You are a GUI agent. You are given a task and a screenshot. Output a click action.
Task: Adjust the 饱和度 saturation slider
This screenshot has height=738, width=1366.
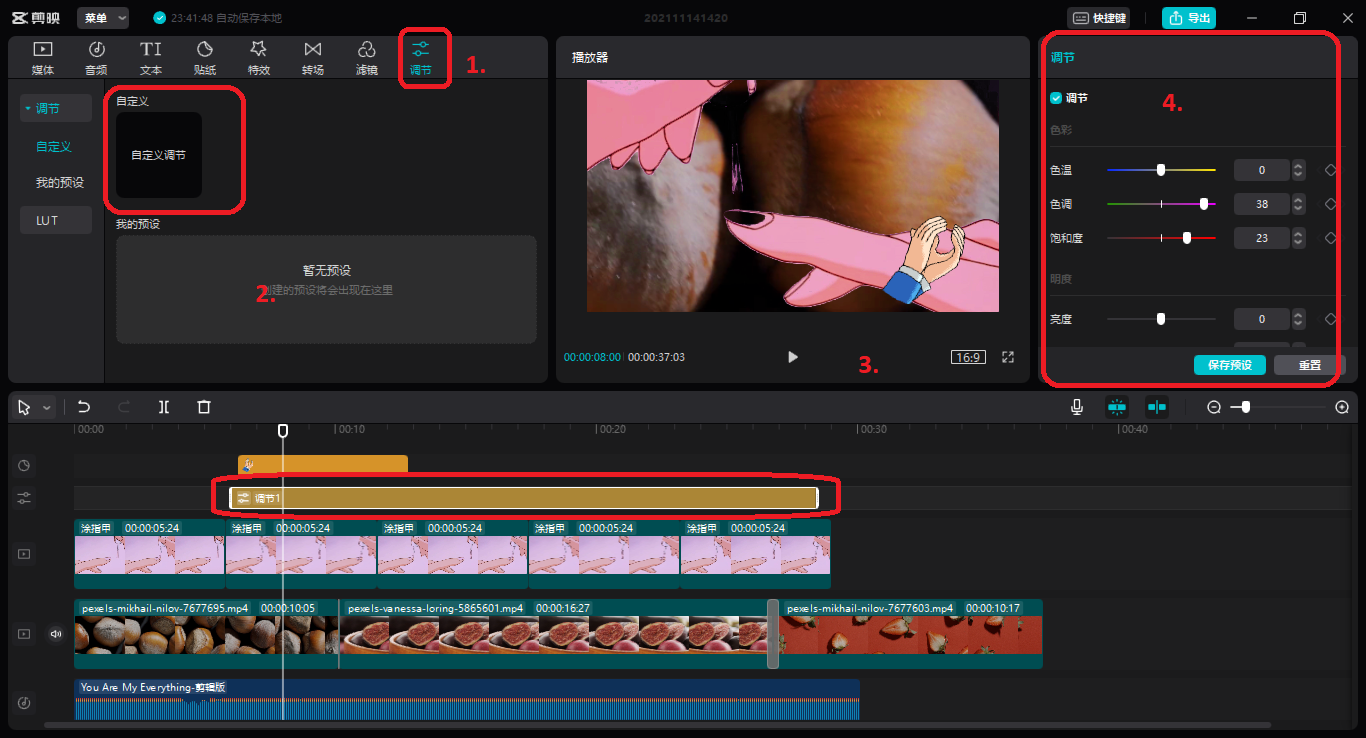pyautogui.click(x=1161, y=238)
